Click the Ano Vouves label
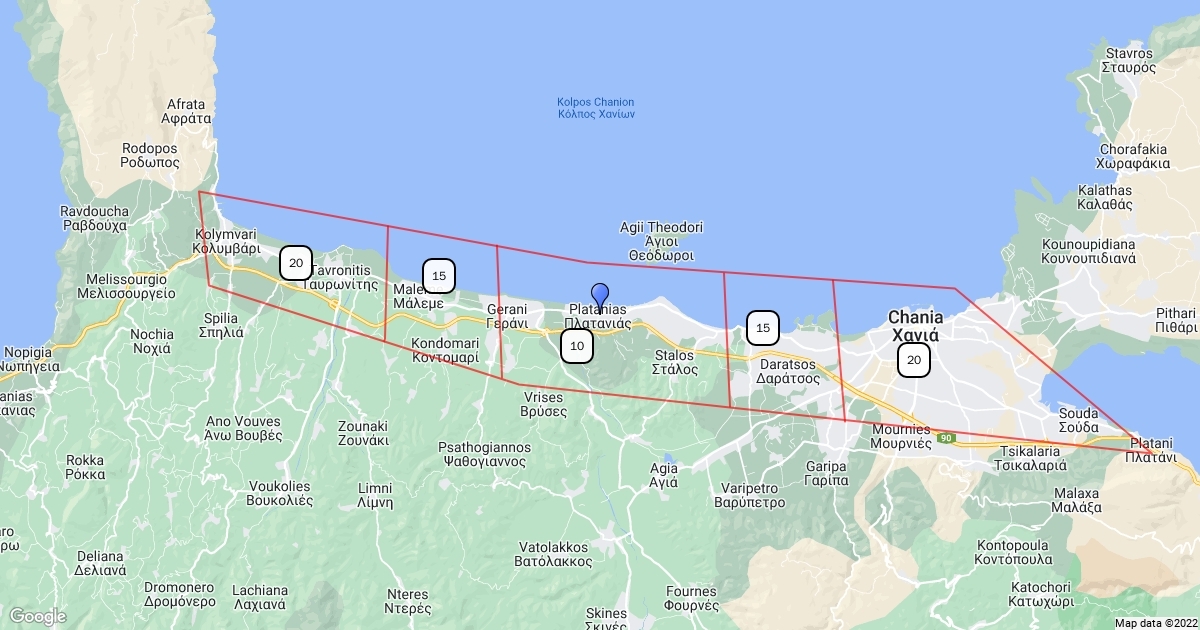The width and height of the screenshot is (1200, 630). click(243, 428)
